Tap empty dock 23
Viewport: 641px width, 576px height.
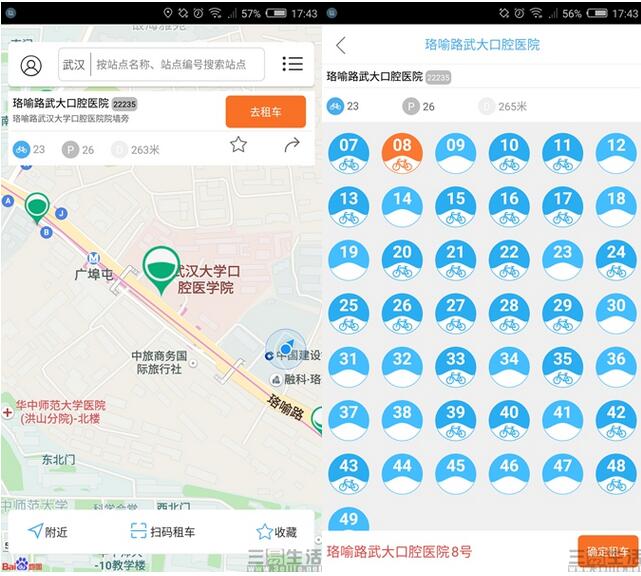click(563, 260)
